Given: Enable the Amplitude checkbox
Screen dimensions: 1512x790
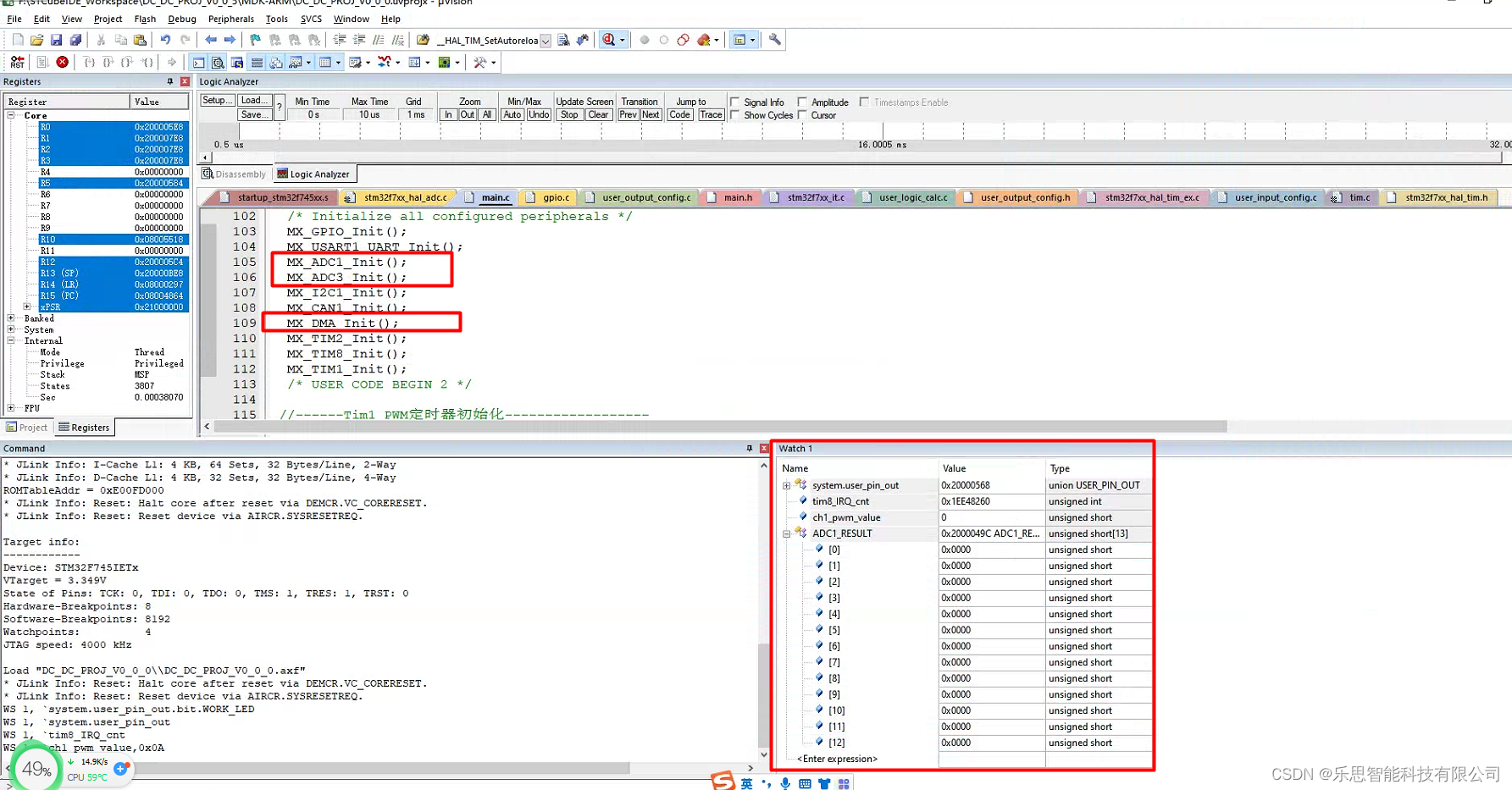Looking at the screenshot, I should pyautogui.click(x=802, y=102).
